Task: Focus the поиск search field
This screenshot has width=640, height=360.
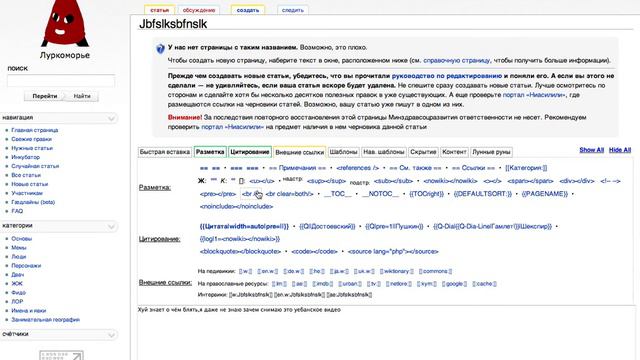Action: coord(61,81)
